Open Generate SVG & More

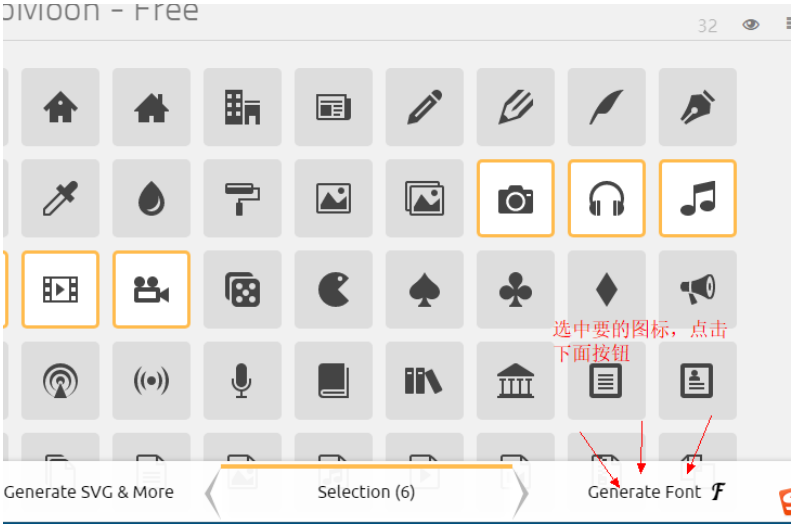pos(89,492)
